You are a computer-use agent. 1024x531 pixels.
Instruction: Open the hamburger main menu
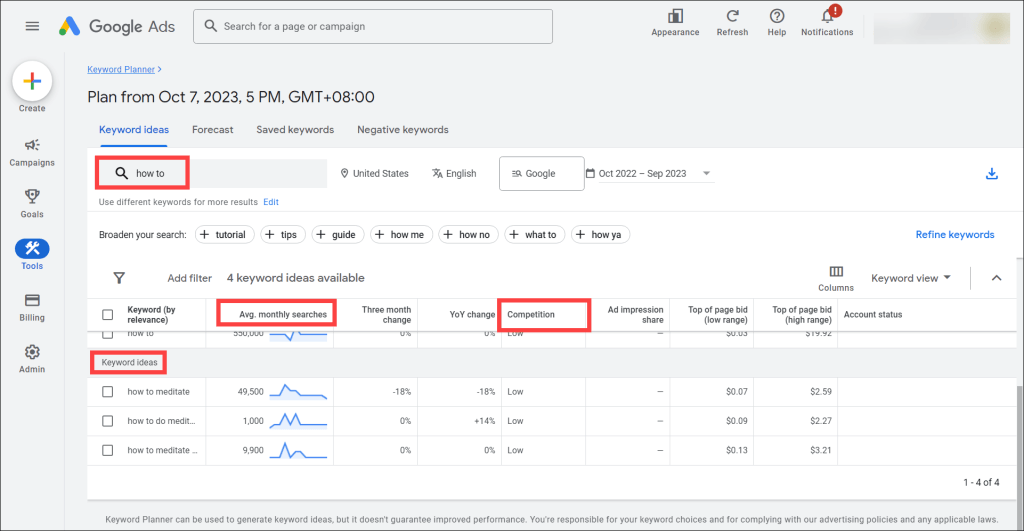pyautogui.click(x=32, y=26)
